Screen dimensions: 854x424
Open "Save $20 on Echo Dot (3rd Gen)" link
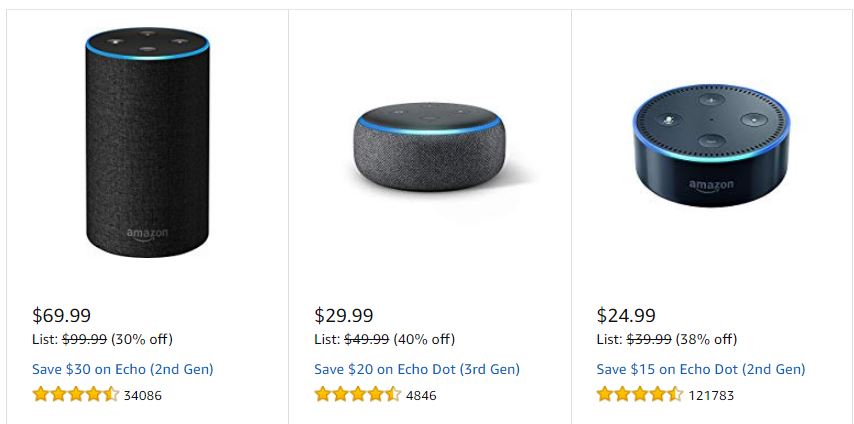pyautogui.click(x=417, y=369)
